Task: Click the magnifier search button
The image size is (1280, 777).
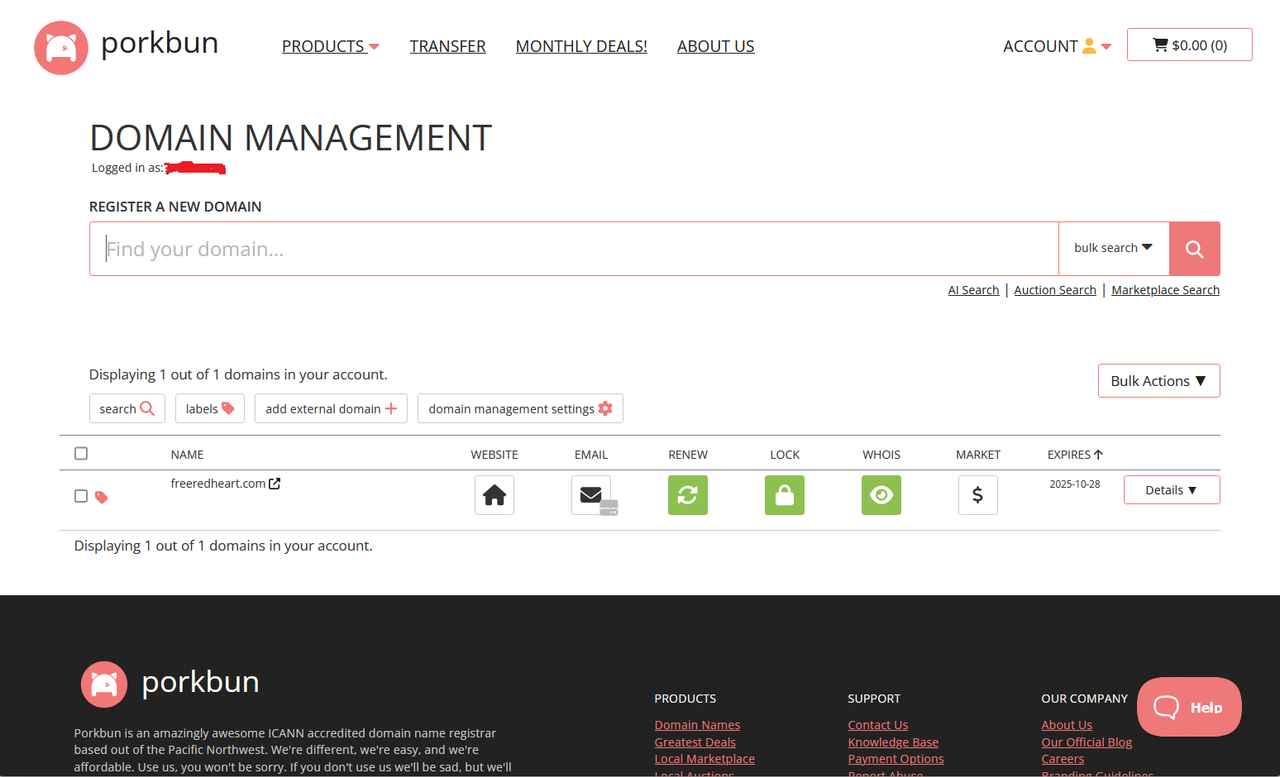Action: pyautogui.click(x=1194, y=249)
